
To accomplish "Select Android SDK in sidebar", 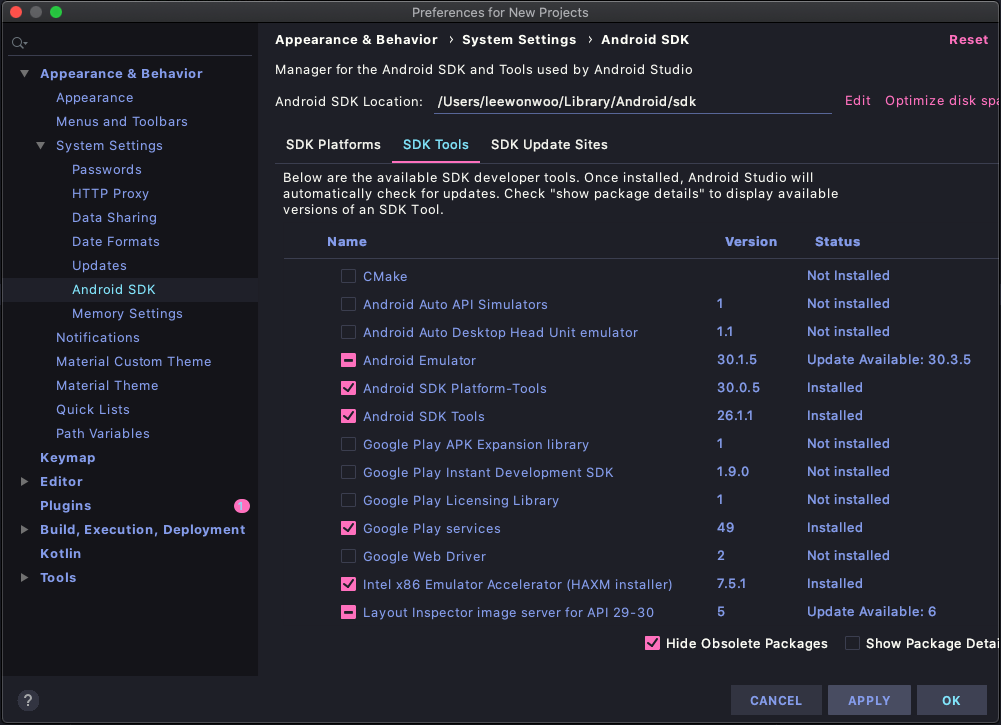I will pos(114,290).
